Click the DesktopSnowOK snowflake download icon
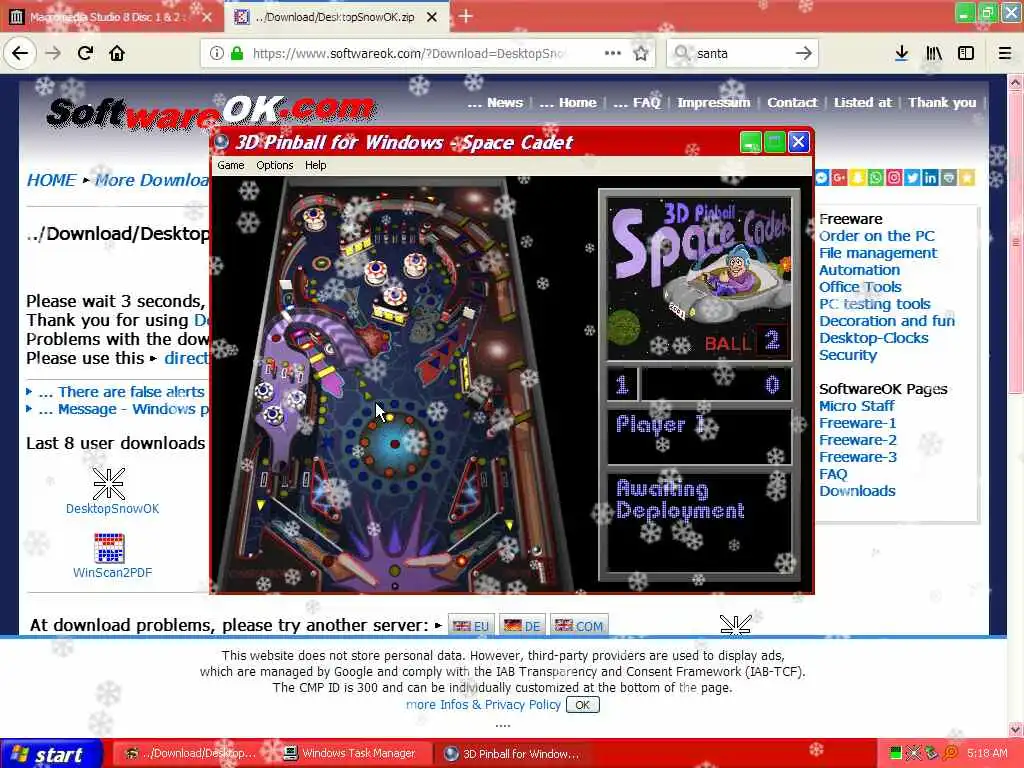The image size is (1024, 768). tap(109, 484)
